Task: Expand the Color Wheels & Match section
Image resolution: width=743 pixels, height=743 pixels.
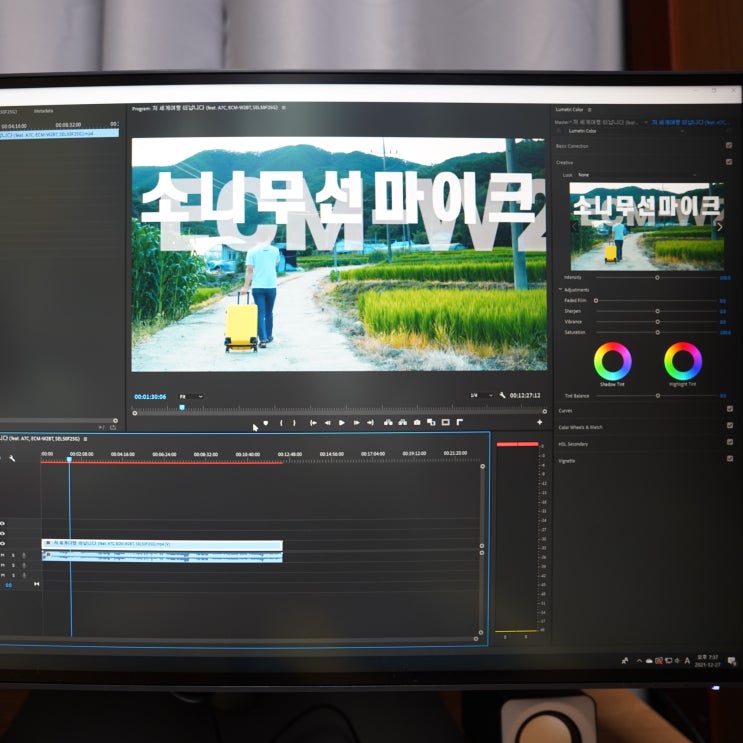Action: click(580, 427)
